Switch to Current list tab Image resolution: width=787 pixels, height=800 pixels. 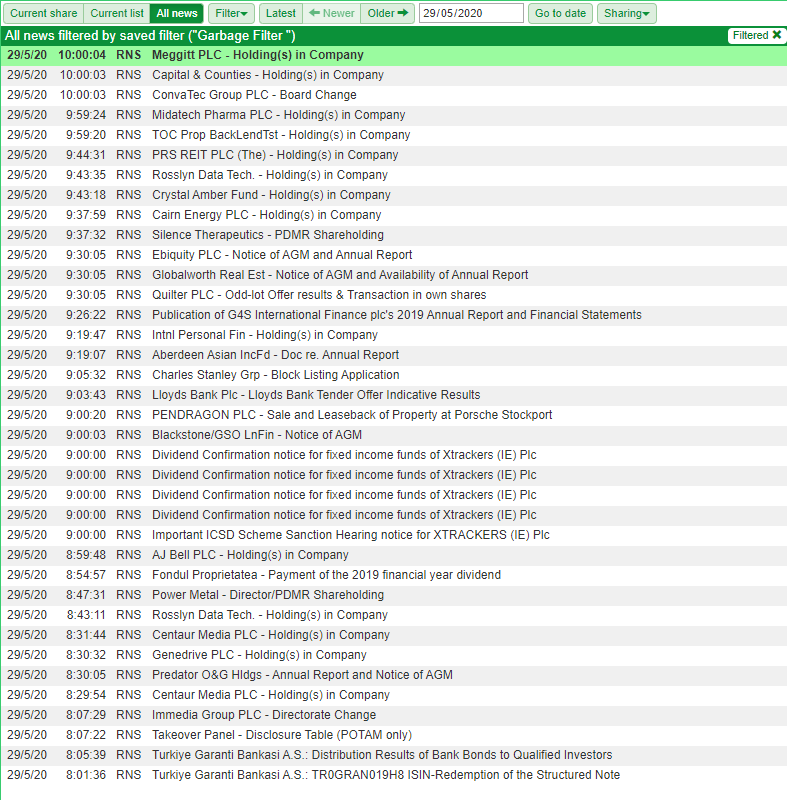(x=117, y=13)
